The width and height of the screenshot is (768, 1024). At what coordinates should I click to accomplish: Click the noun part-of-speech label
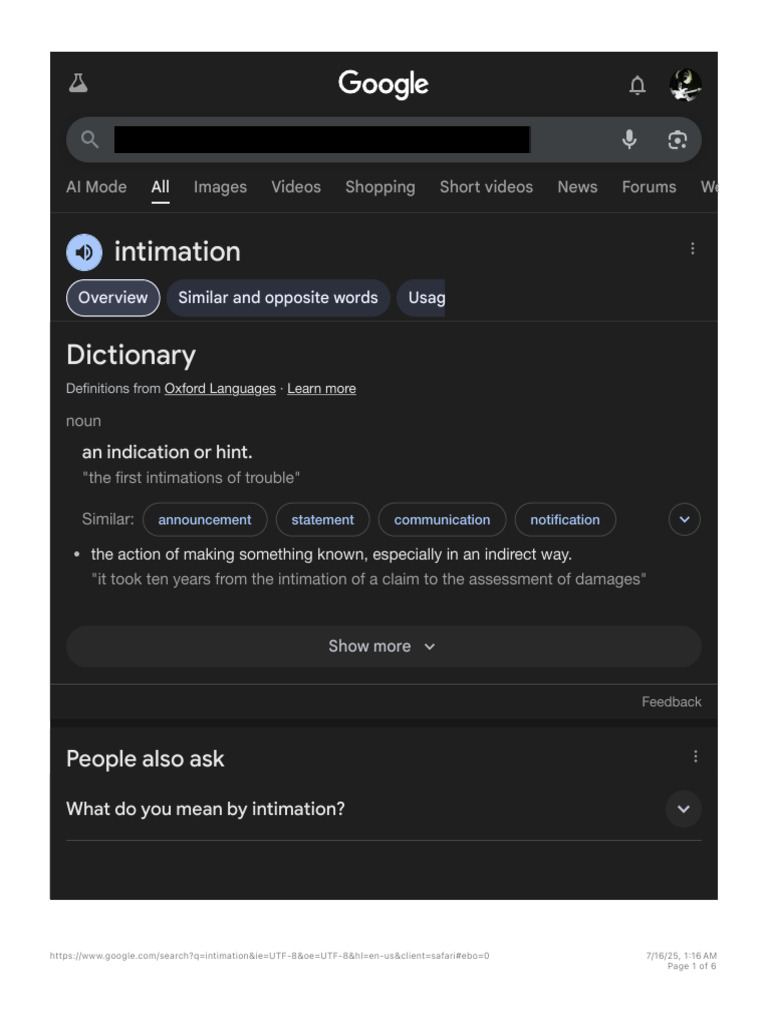pos(84,421)
